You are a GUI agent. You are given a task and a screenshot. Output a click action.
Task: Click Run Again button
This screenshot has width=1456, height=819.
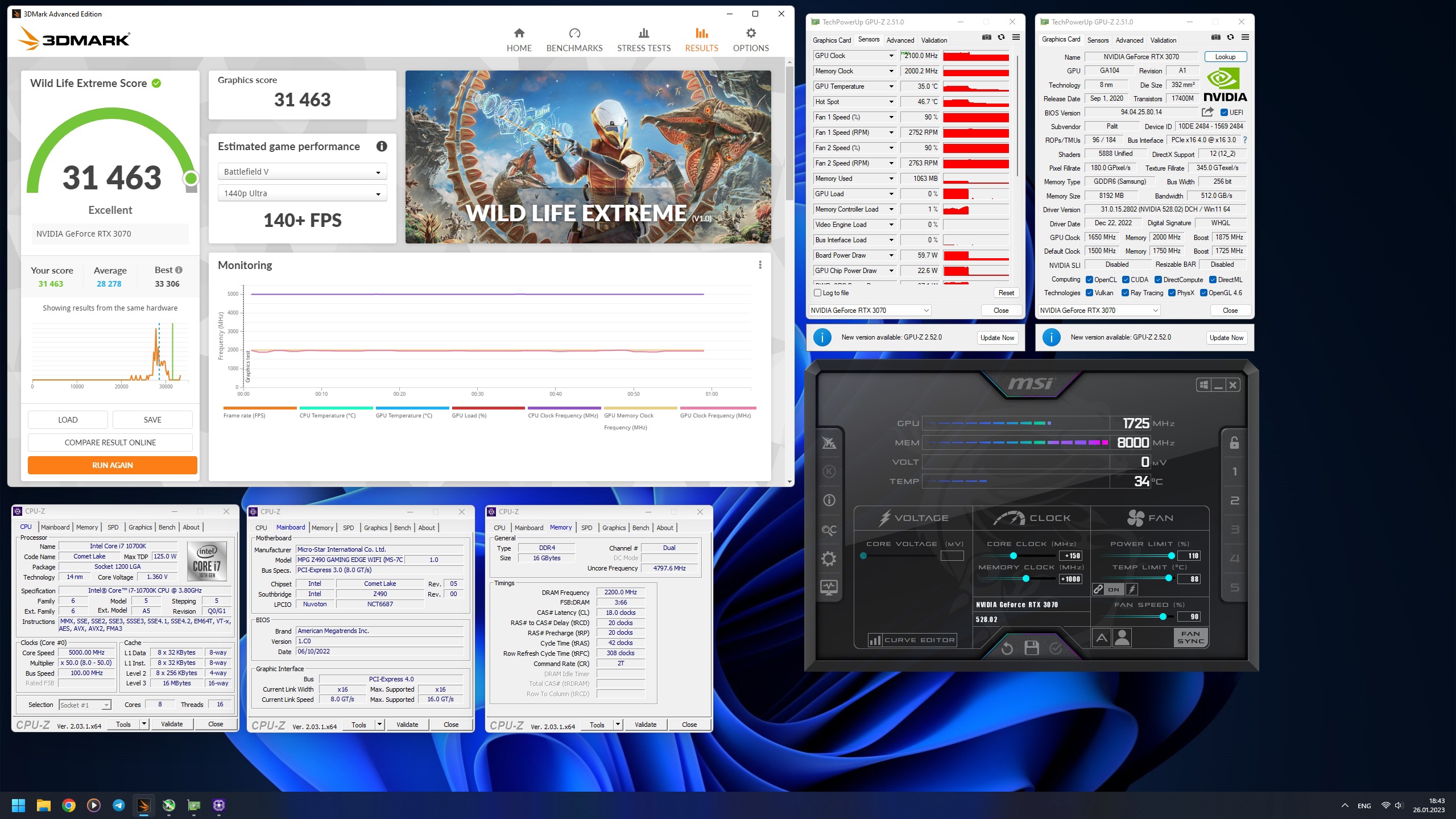113,465
